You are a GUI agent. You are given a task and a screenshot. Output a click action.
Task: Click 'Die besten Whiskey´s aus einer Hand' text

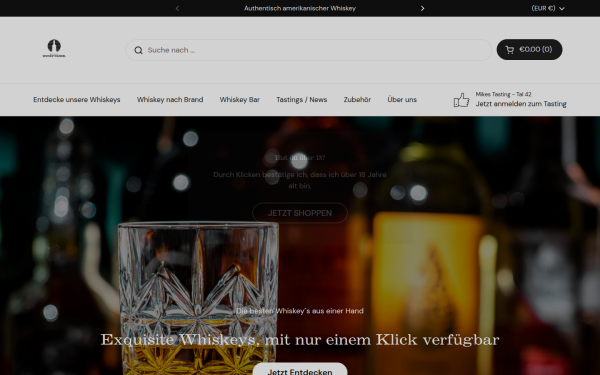pos(300,311)
